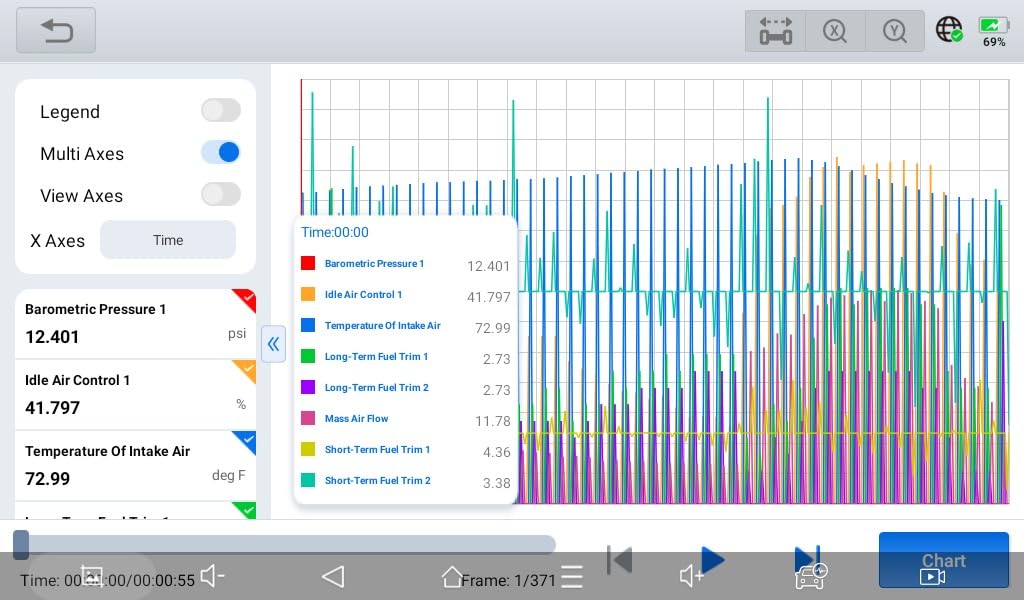This screenshot has width=1024, height=600.
Task: Tap the volume down icon
Action: pyautogui.click(x=212, y=576)
